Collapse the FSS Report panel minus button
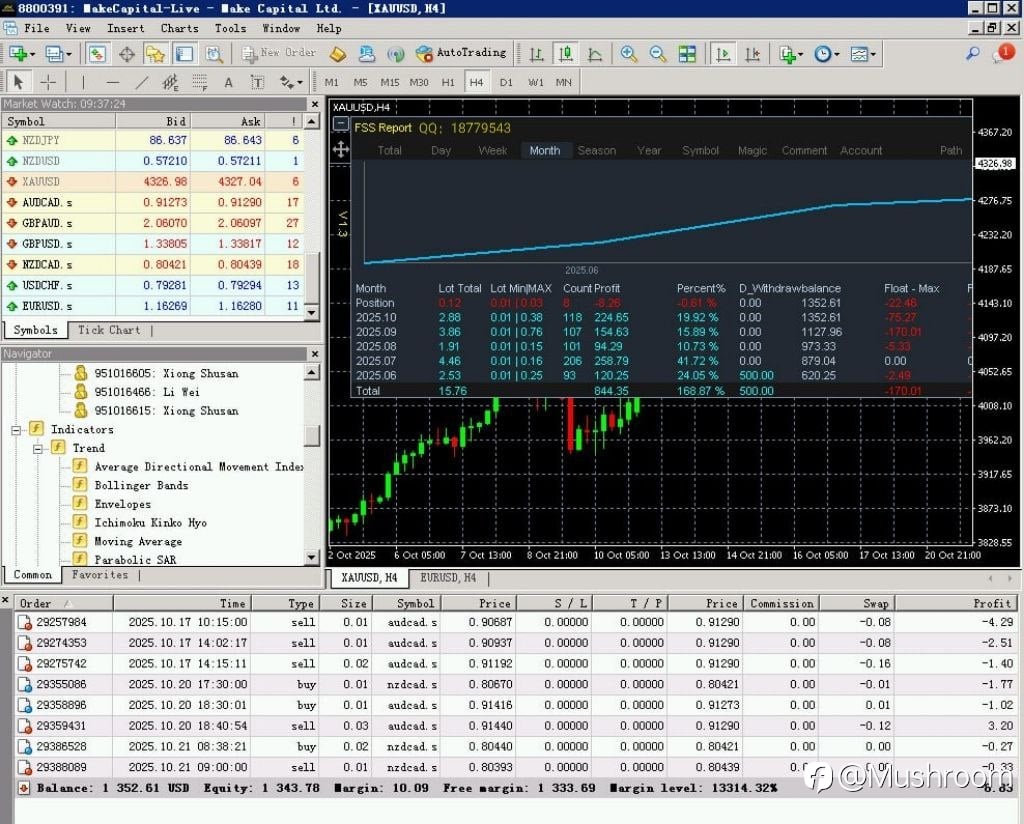The image size is (1024, 824). coord(340,123)
